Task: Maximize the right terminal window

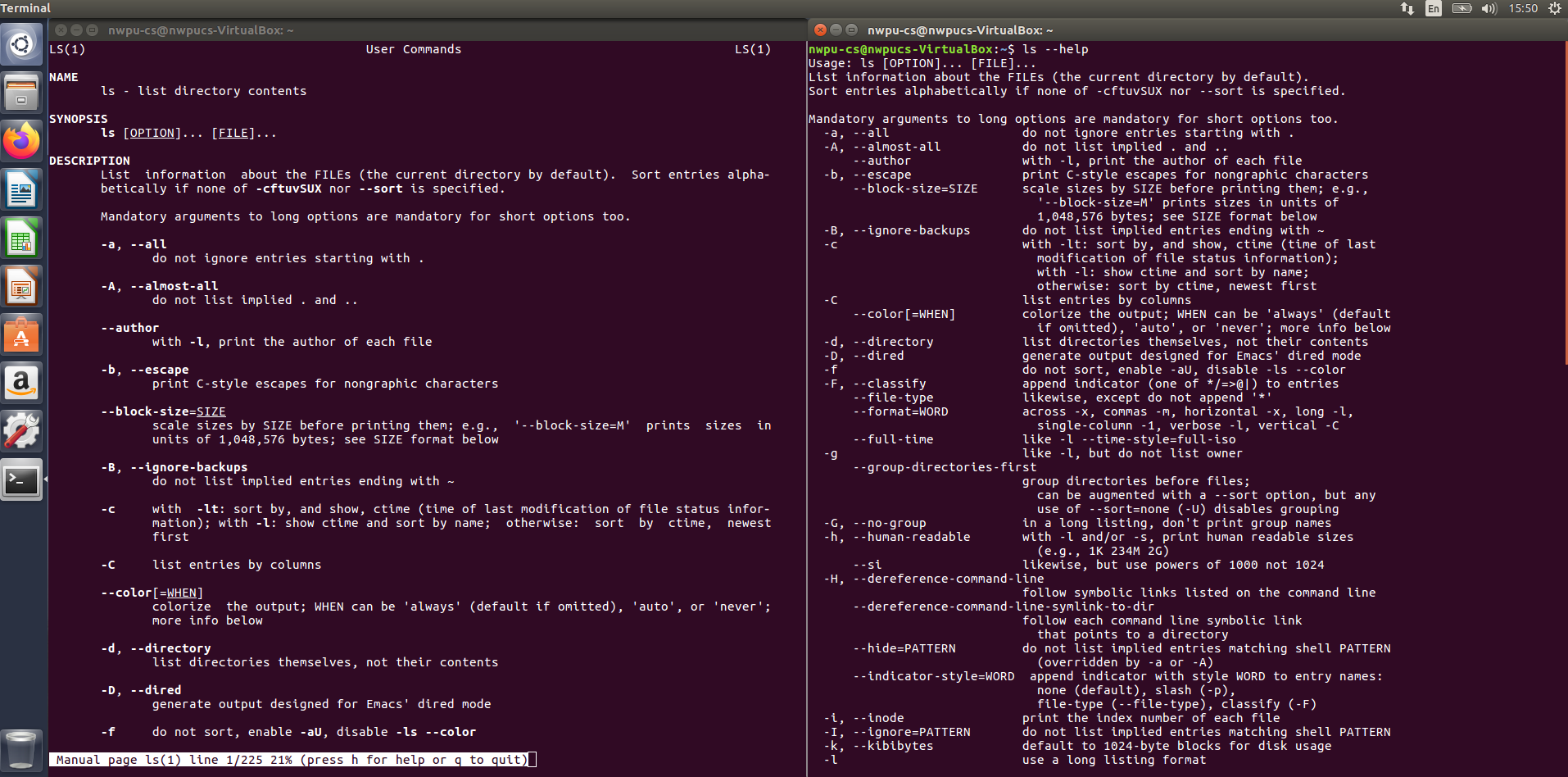Action: tap(851, 30)
